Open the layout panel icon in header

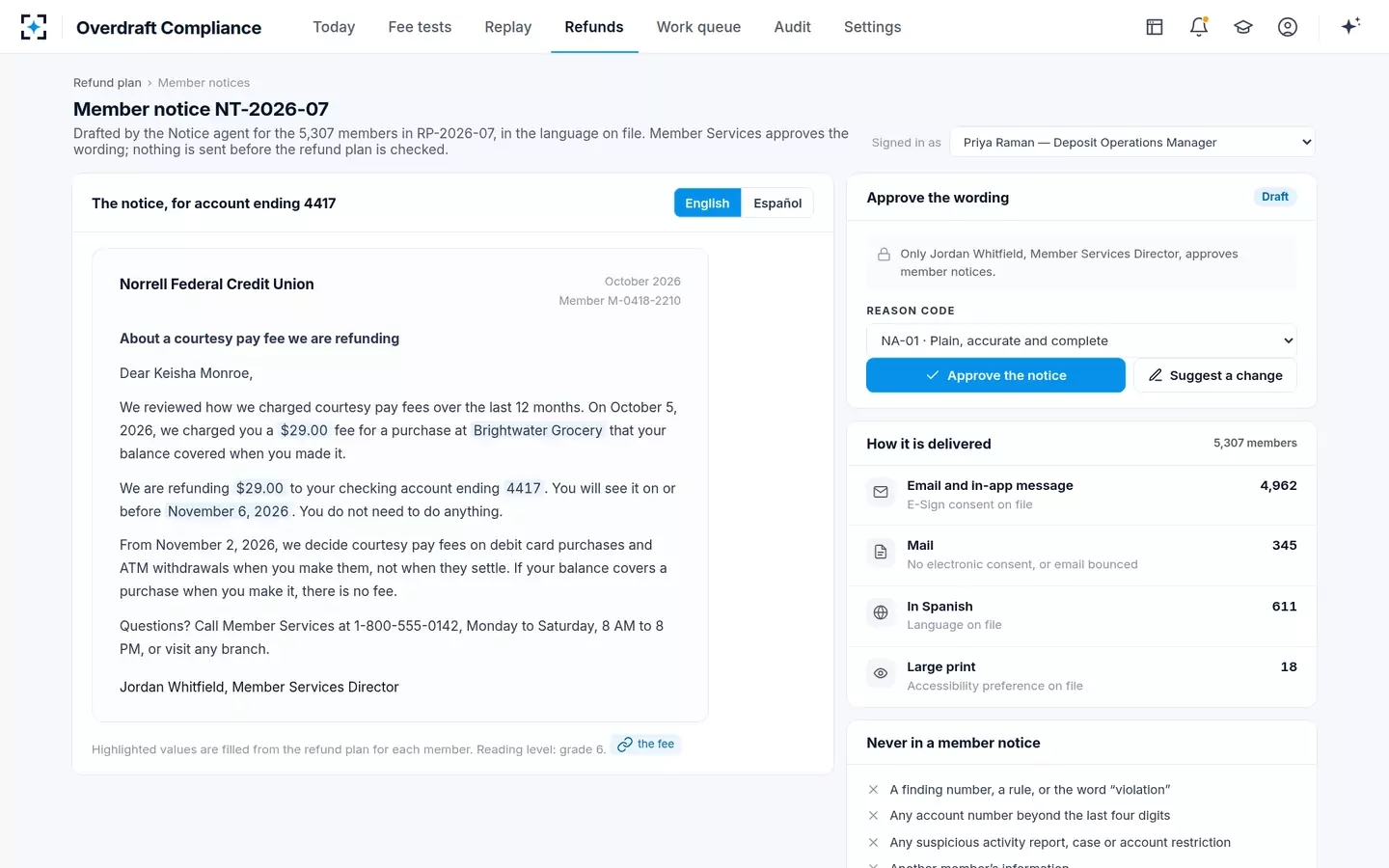pos(1155,27)
